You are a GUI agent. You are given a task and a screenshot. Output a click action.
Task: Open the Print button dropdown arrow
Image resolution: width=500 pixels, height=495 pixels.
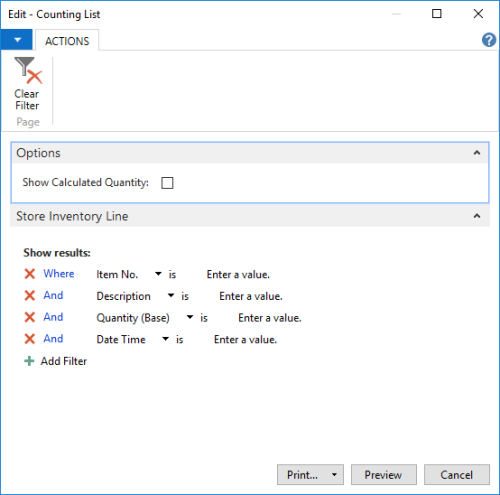tap(334, 475)
